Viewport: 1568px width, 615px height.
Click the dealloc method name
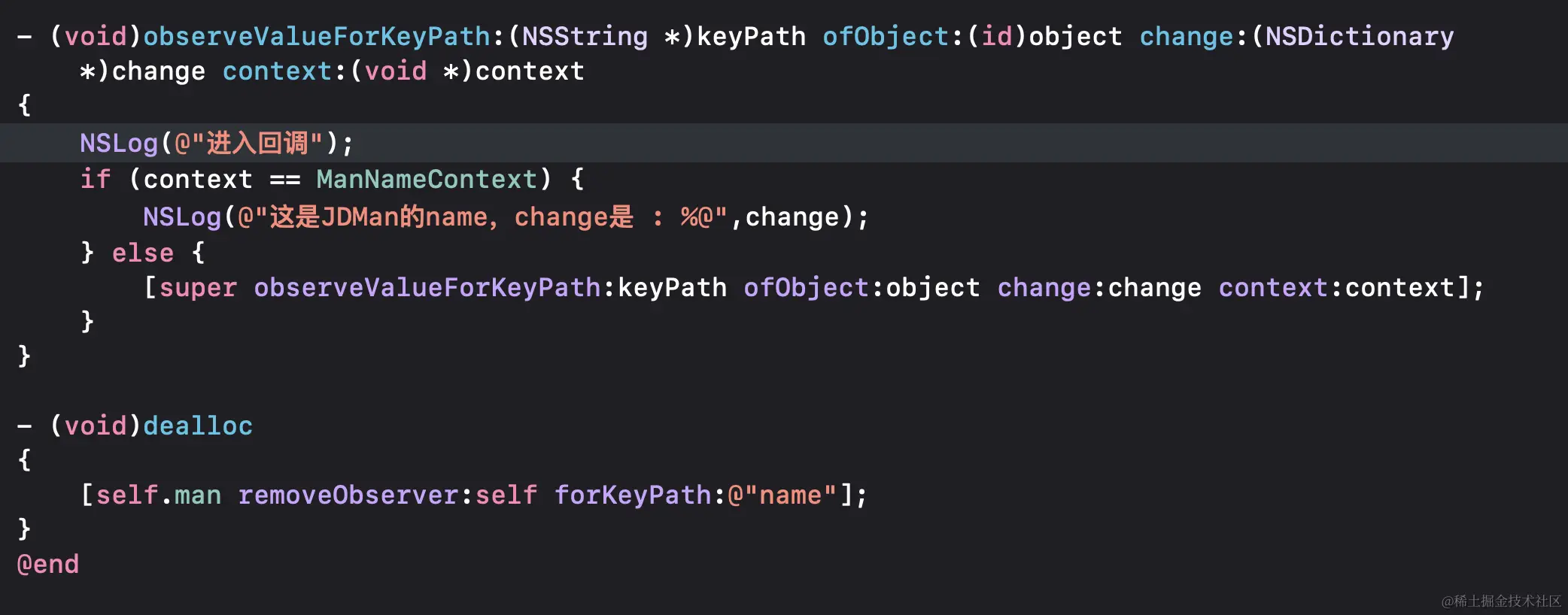[198, 426]
